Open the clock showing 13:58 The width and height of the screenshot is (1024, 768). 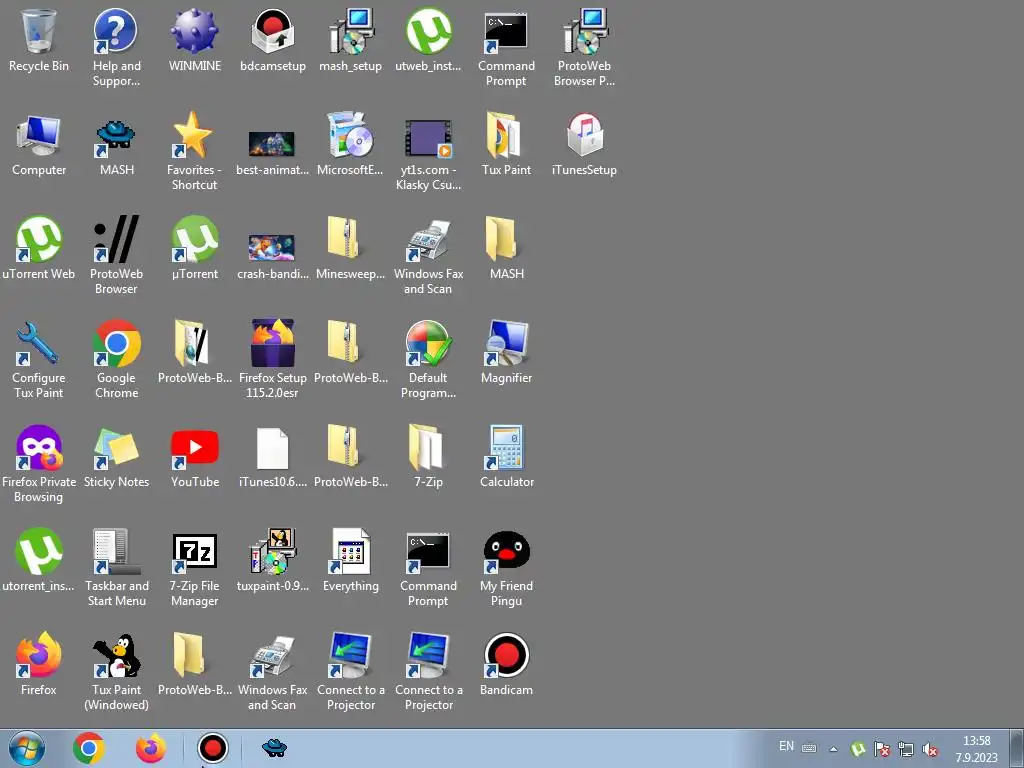[x=977, y=749]
